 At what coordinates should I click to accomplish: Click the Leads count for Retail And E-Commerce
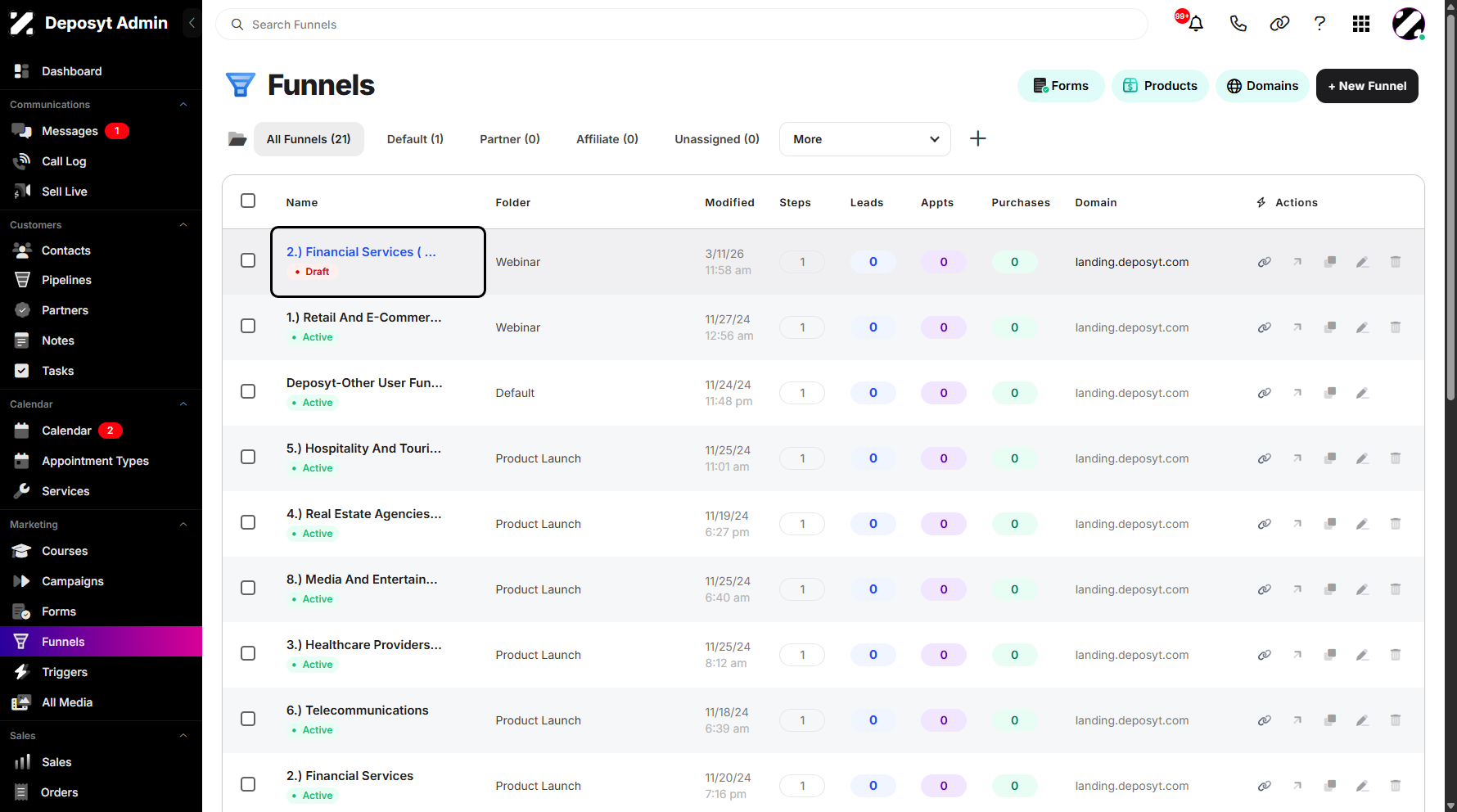[873, 327]
